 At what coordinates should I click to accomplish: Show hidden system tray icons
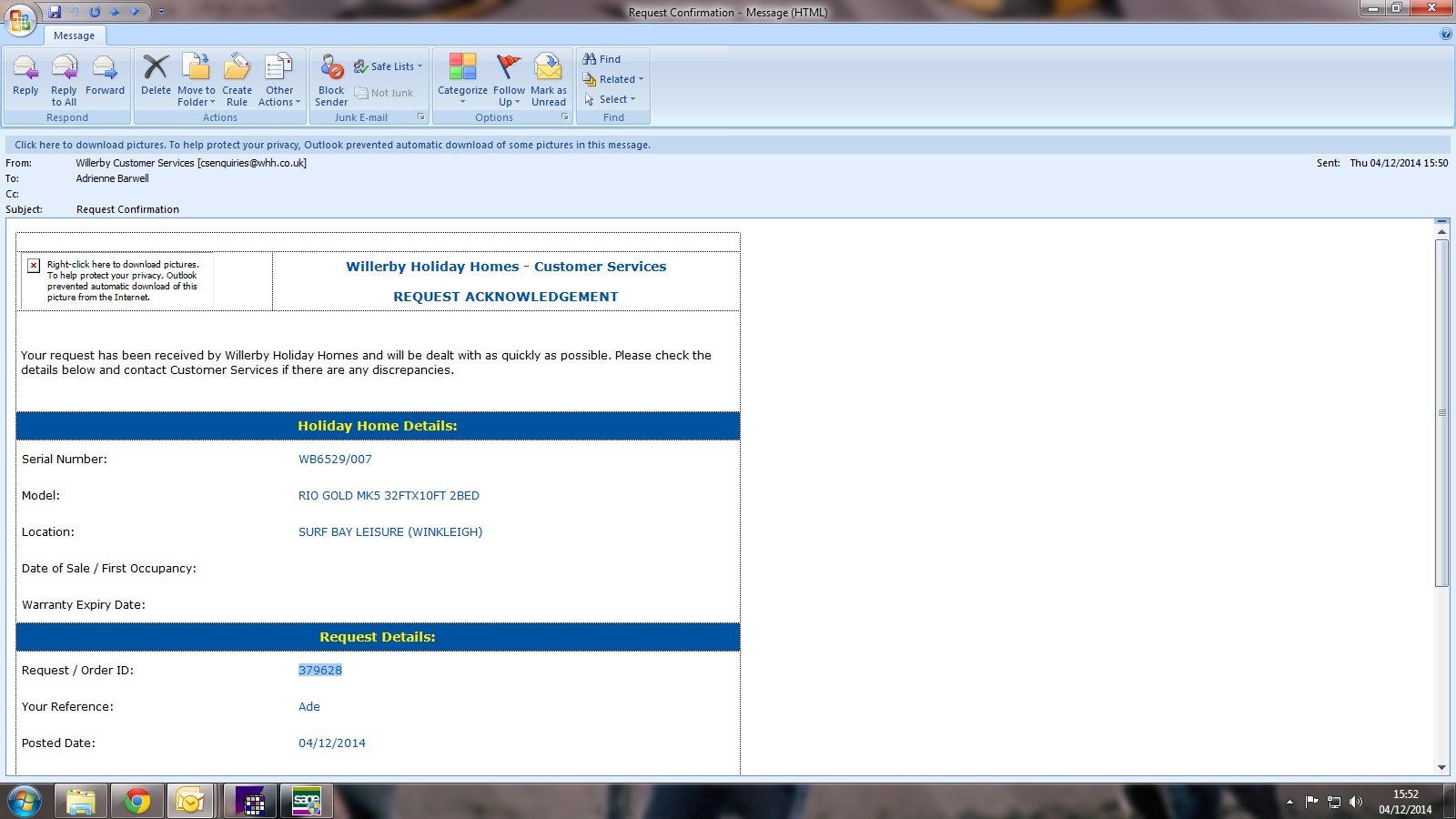(x=1289, y=802)
